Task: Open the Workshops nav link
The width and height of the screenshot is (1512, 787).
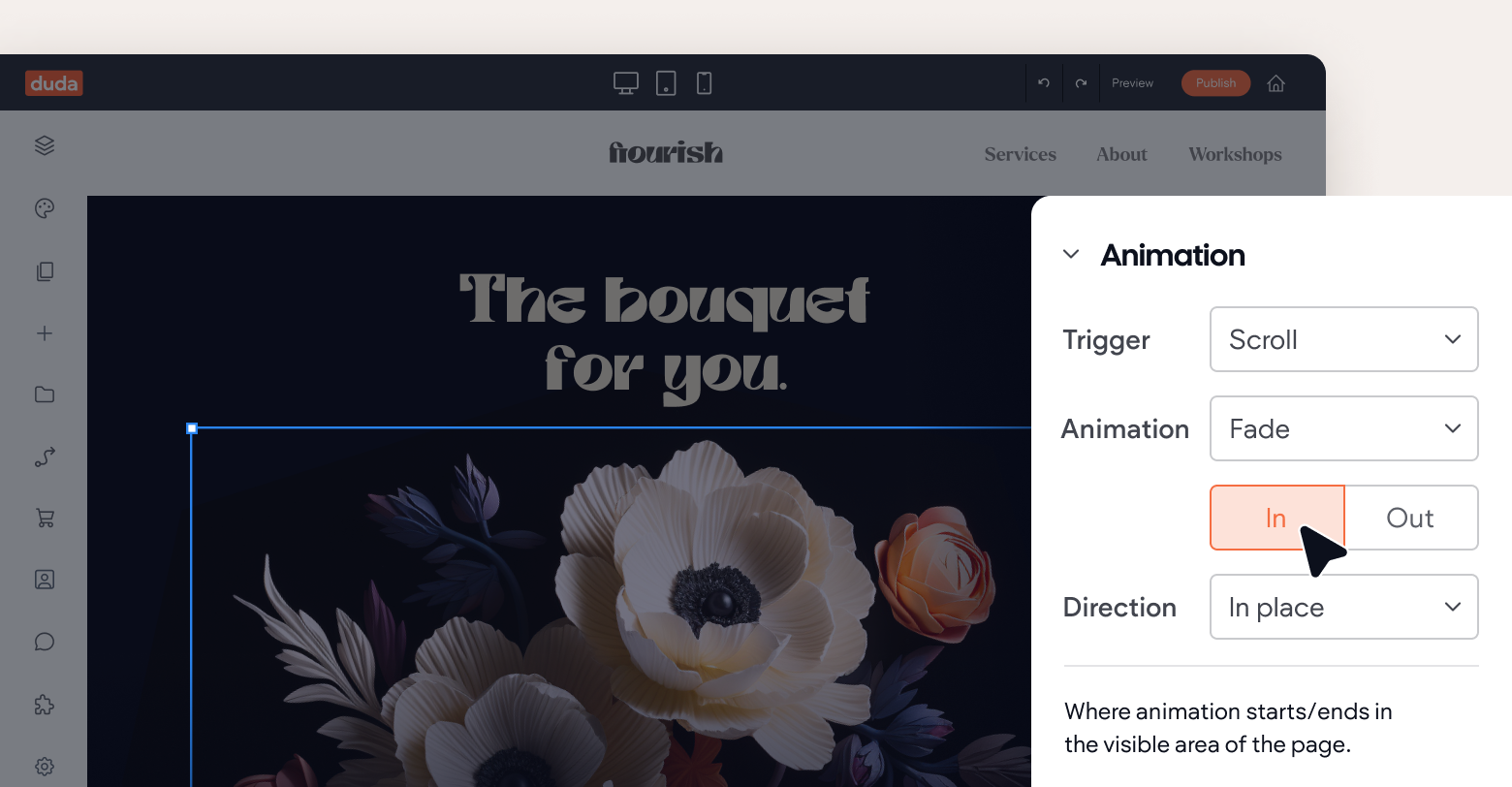Action: pyautogui.click(x=1235, y=154)
